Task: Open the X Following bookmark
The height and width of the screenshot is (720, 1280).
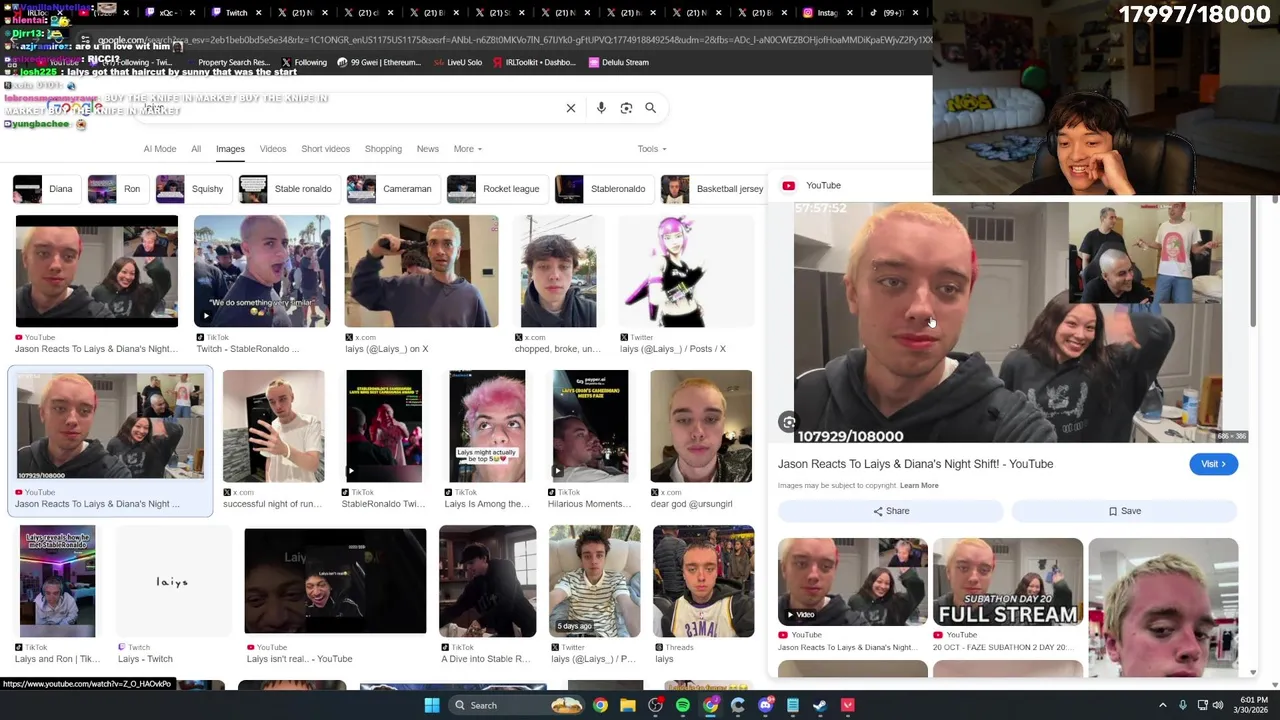Action: point(304,62)
